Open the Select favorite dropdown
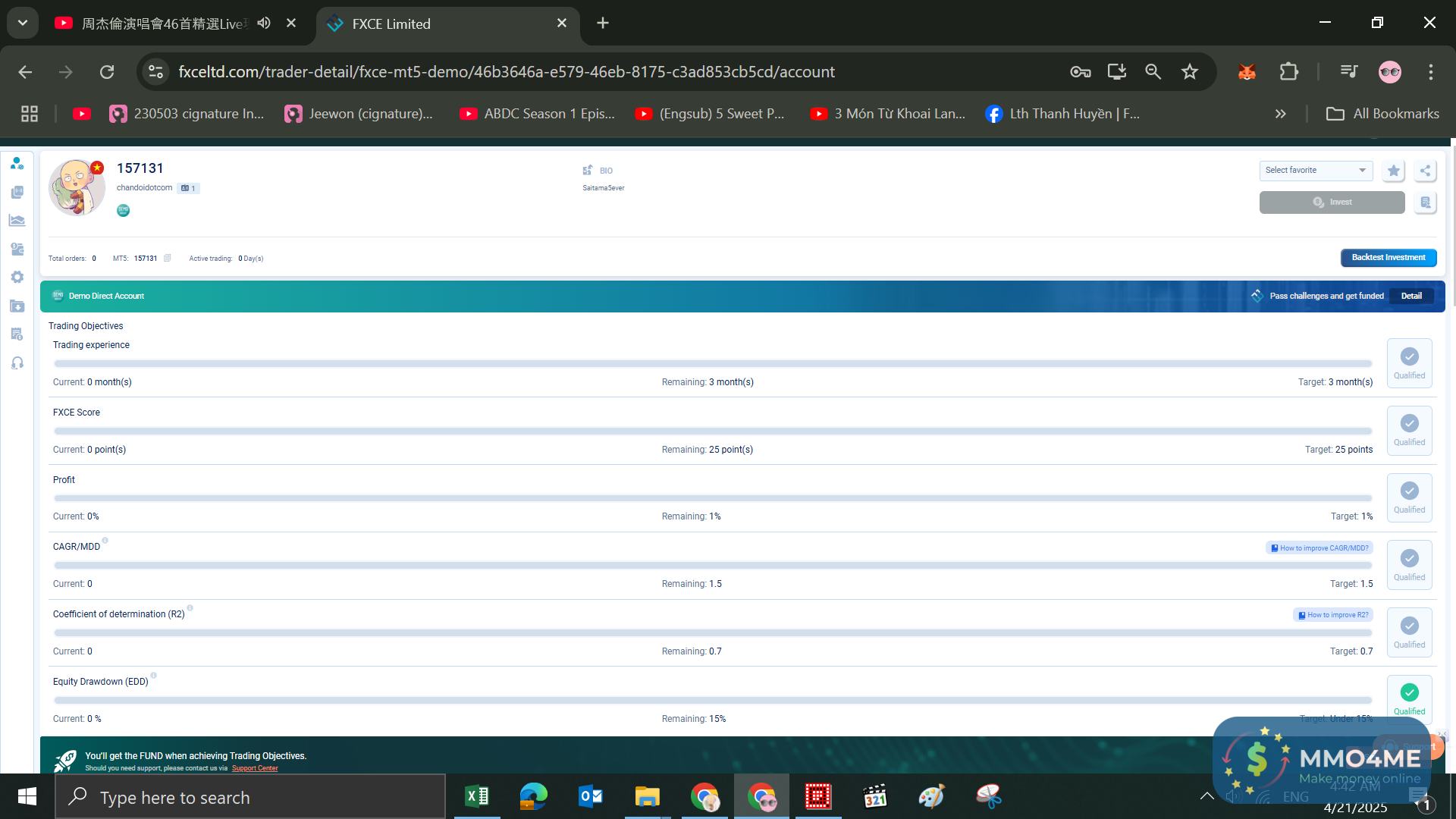This screenshot has width=1456, height=819. coord(1316,171)
